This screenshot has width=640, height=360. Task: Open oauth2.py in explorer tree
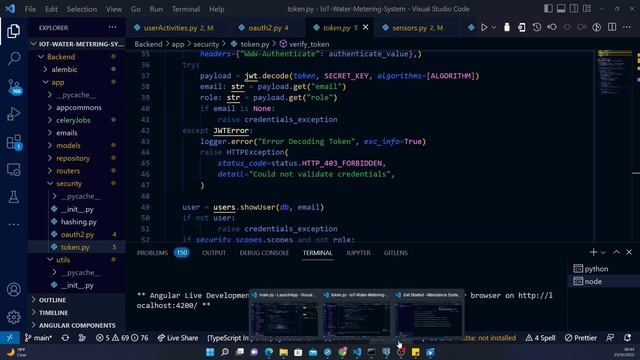pyautogui.click(x=77, y=234)
